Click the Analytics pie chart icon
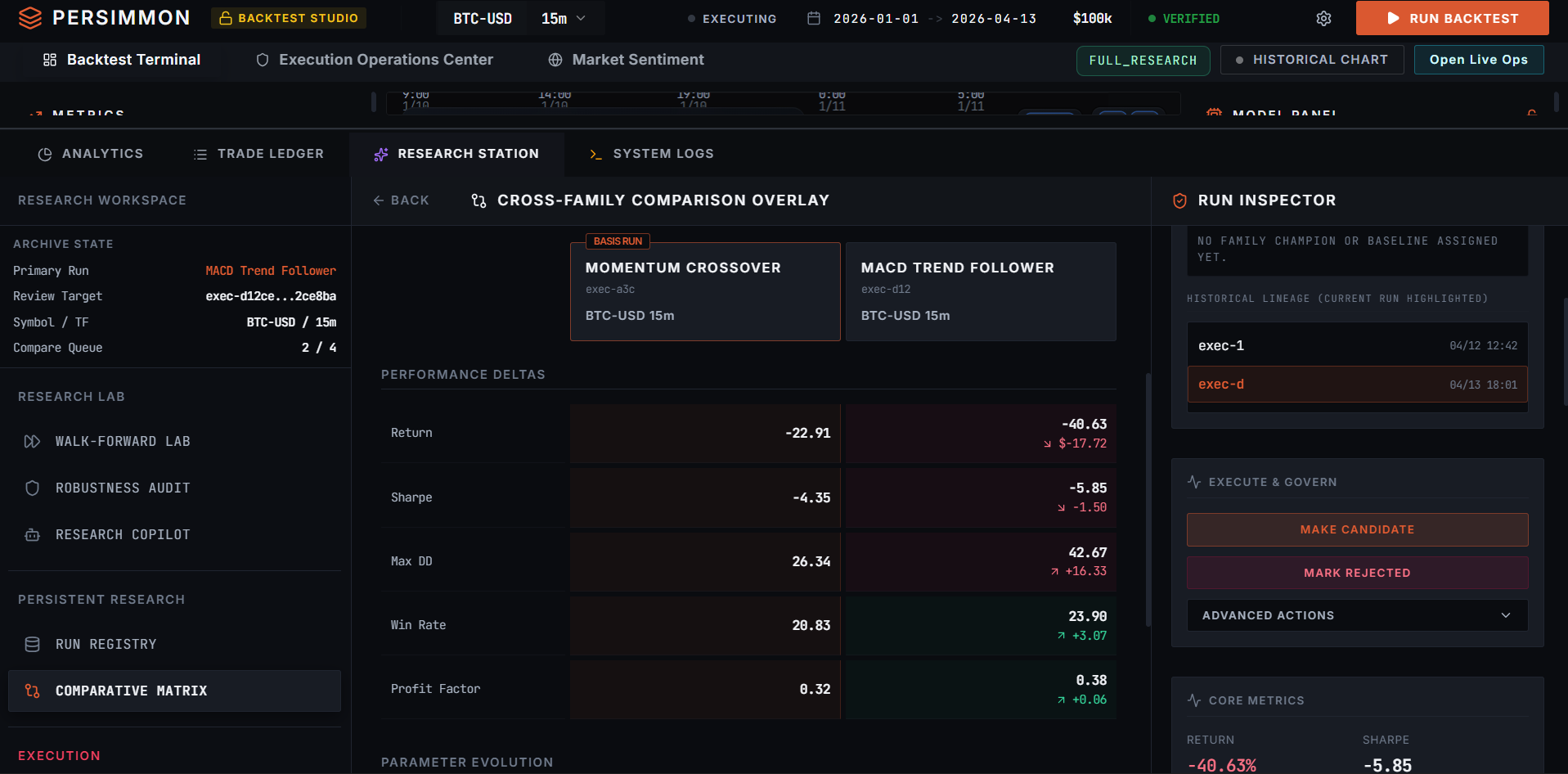Screen dimensions: 1568x774 (45, 154)
